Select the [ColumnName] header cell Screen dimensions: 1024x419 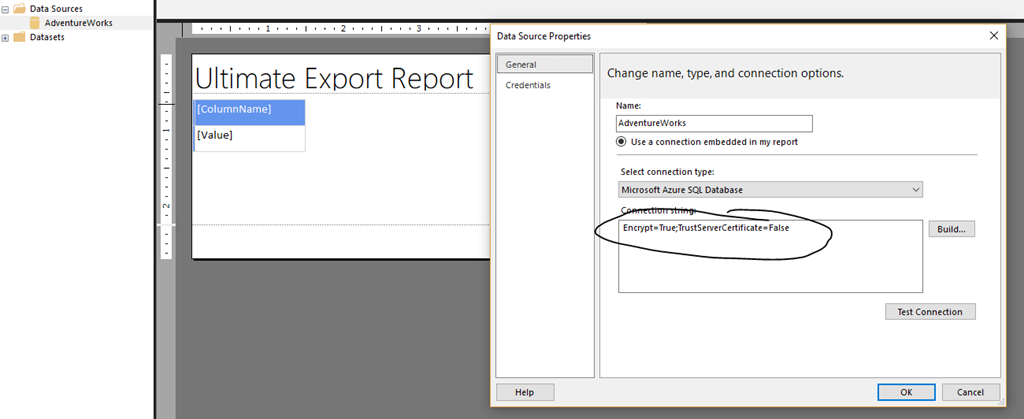coord(249,109)
